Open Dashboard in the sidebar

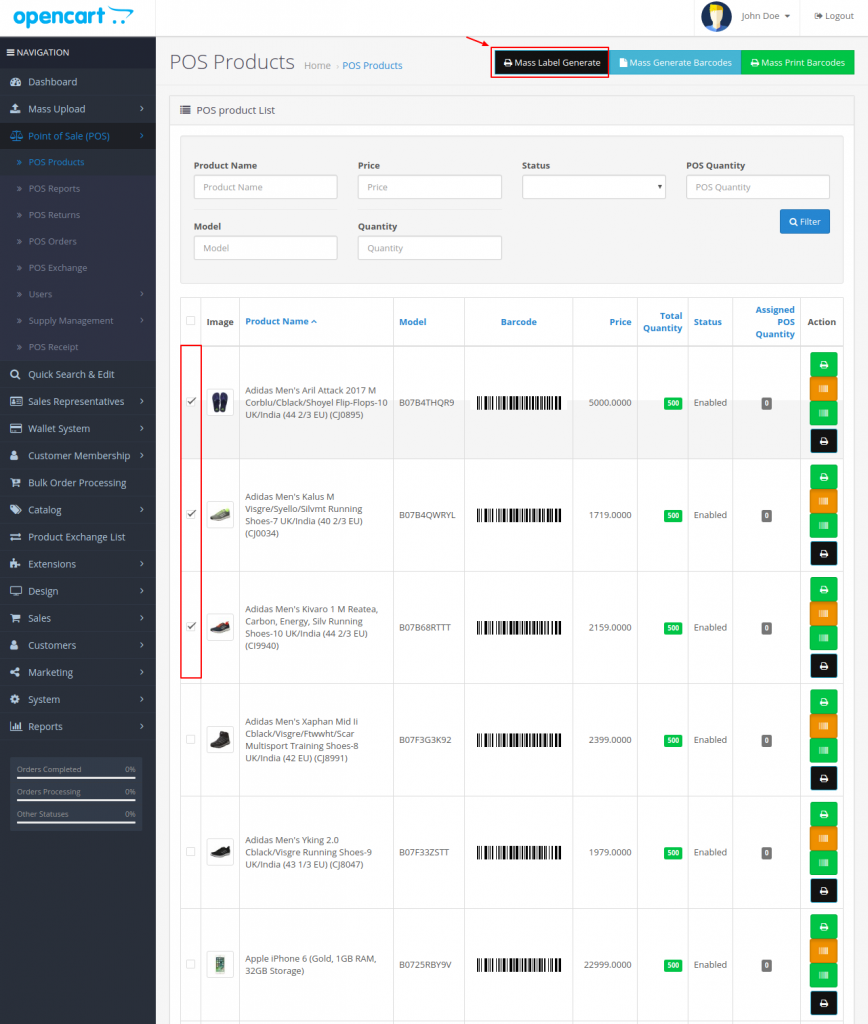coord(78,82)
